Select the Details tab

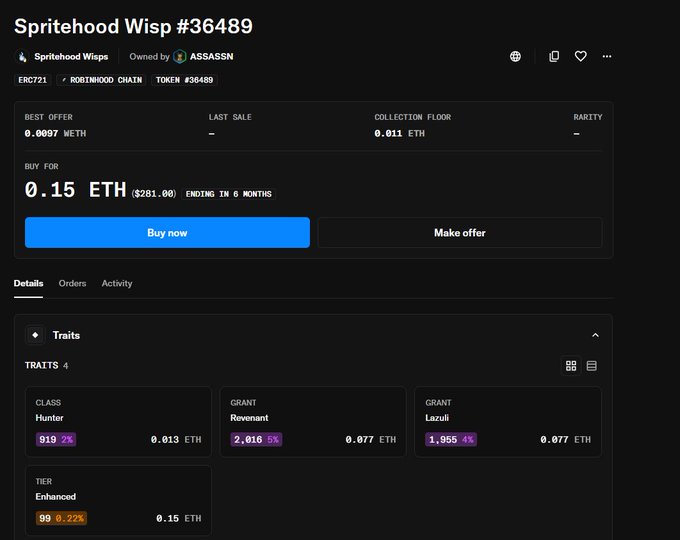[29, 284]
